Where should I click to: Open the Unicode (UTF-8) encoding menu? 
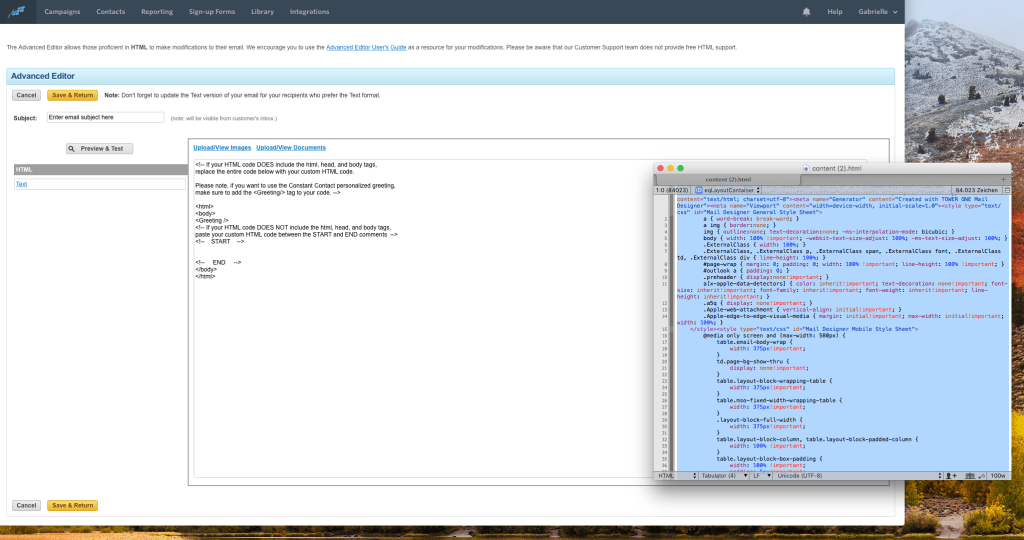point(859,476)
